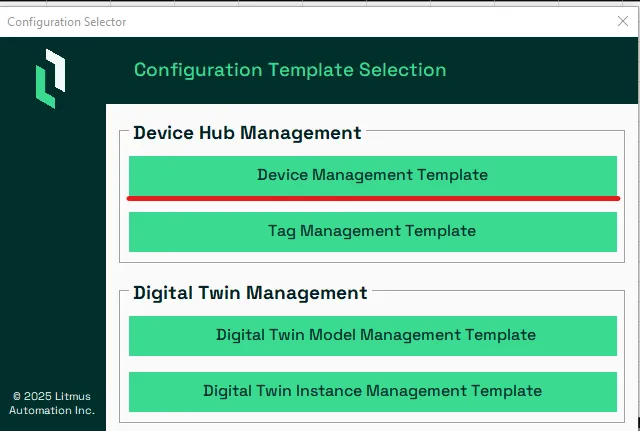Click the Configuration Selector window title
The width and height of the screenshot is (640, 431).
click(x=67, y=22)
